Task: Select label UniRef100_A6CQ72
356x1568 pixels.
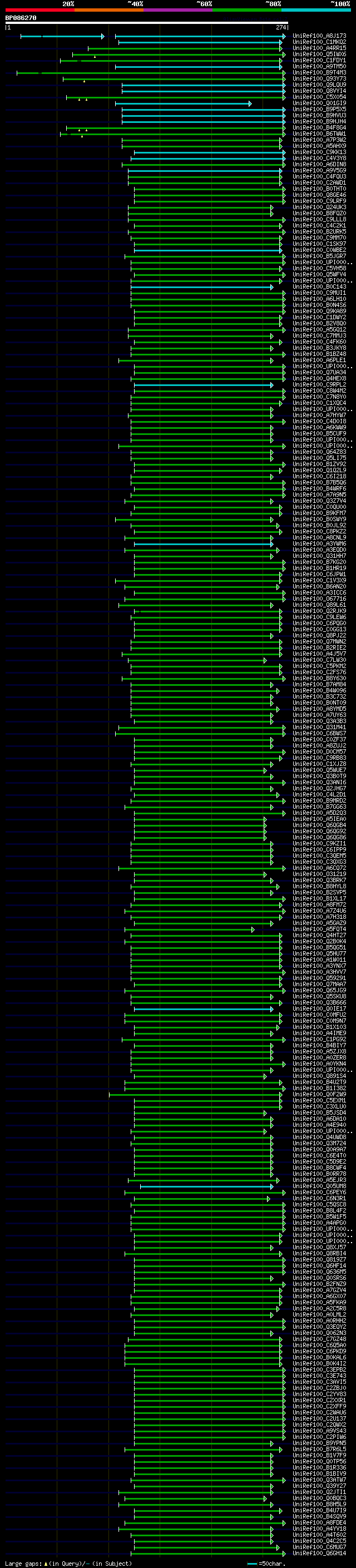Action: click(x=319, y=868)
